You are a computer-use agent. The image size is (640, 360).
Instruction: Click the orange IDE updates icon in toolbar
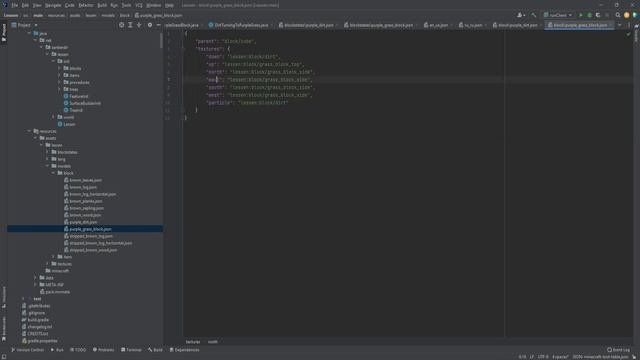coord(627,15)
